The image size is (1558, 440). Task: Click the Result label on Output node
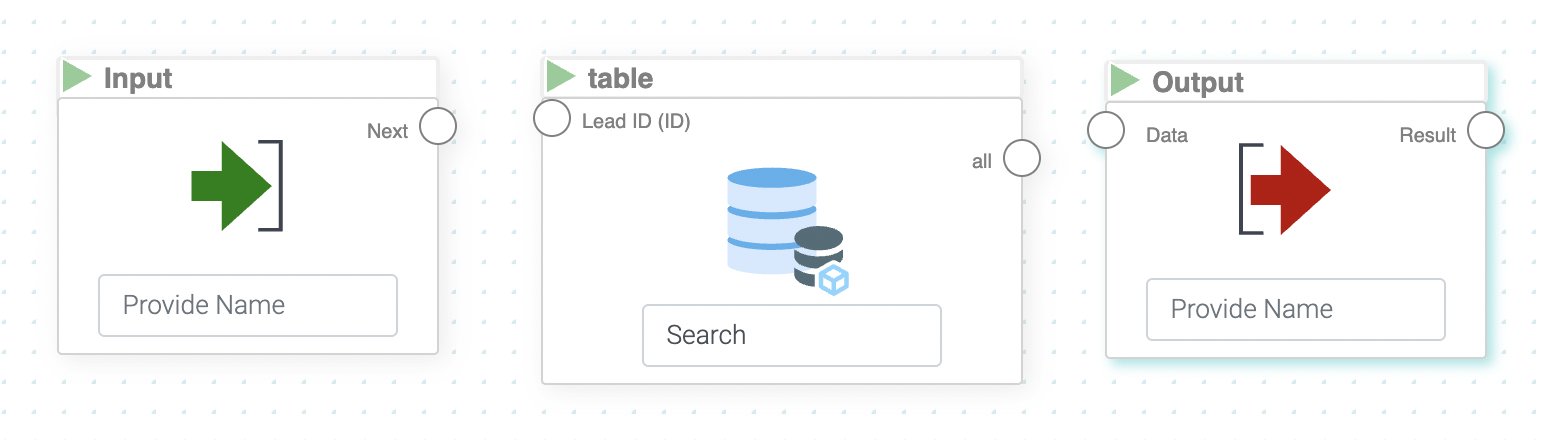click(1427, 135)
